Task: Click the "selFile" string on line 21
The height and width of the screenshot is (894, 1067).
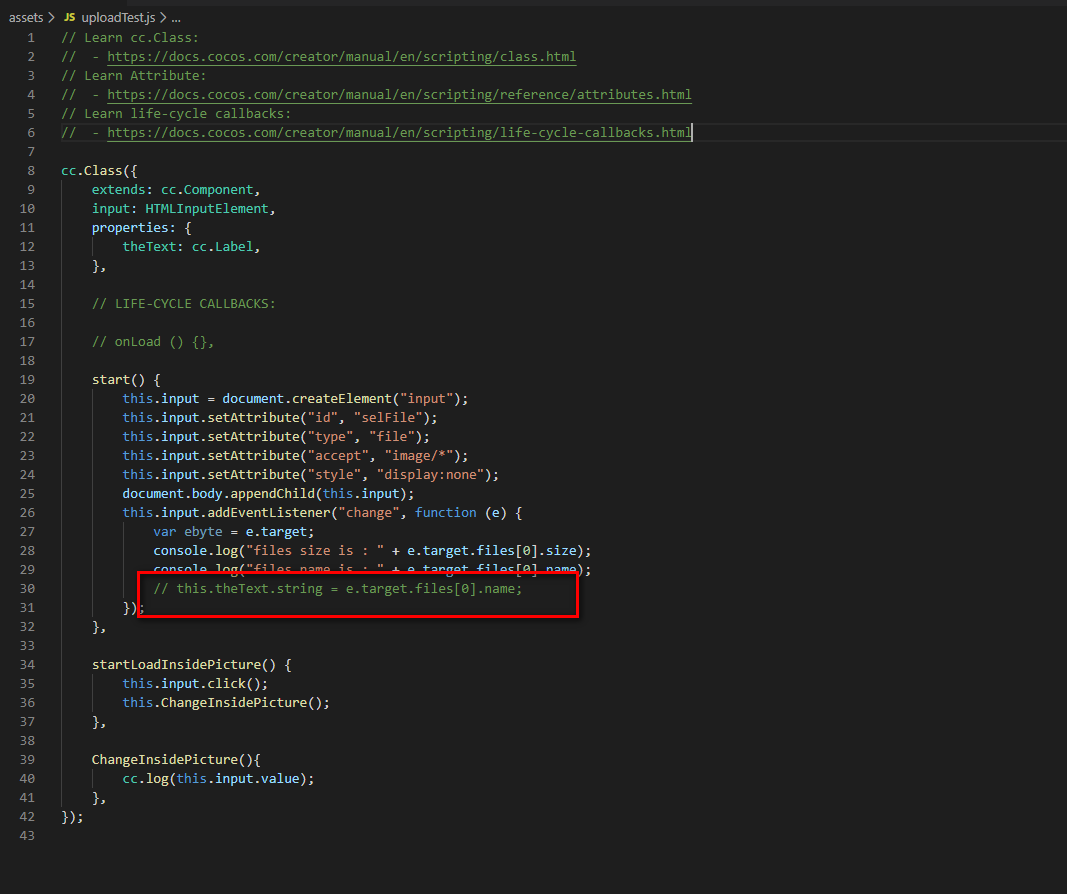Action: [391, 418]
